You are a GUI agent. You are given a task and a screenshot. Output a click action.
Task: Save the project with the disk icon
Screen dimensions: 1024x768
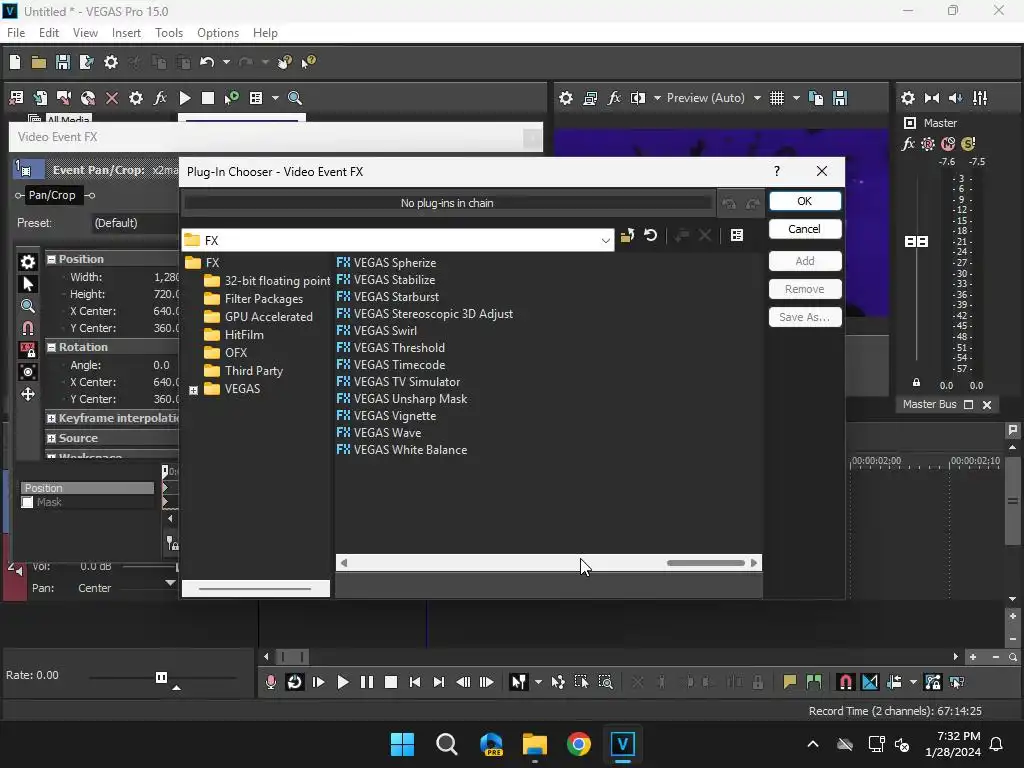63,62
